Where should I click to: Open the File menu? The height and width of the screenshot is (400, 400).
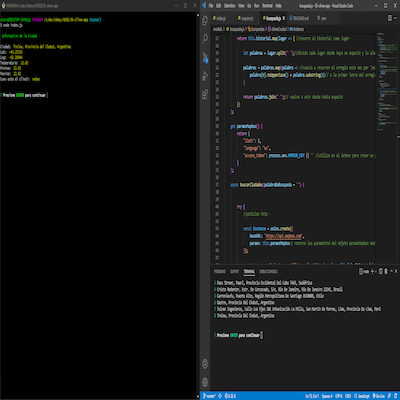(x=211, y=6)
